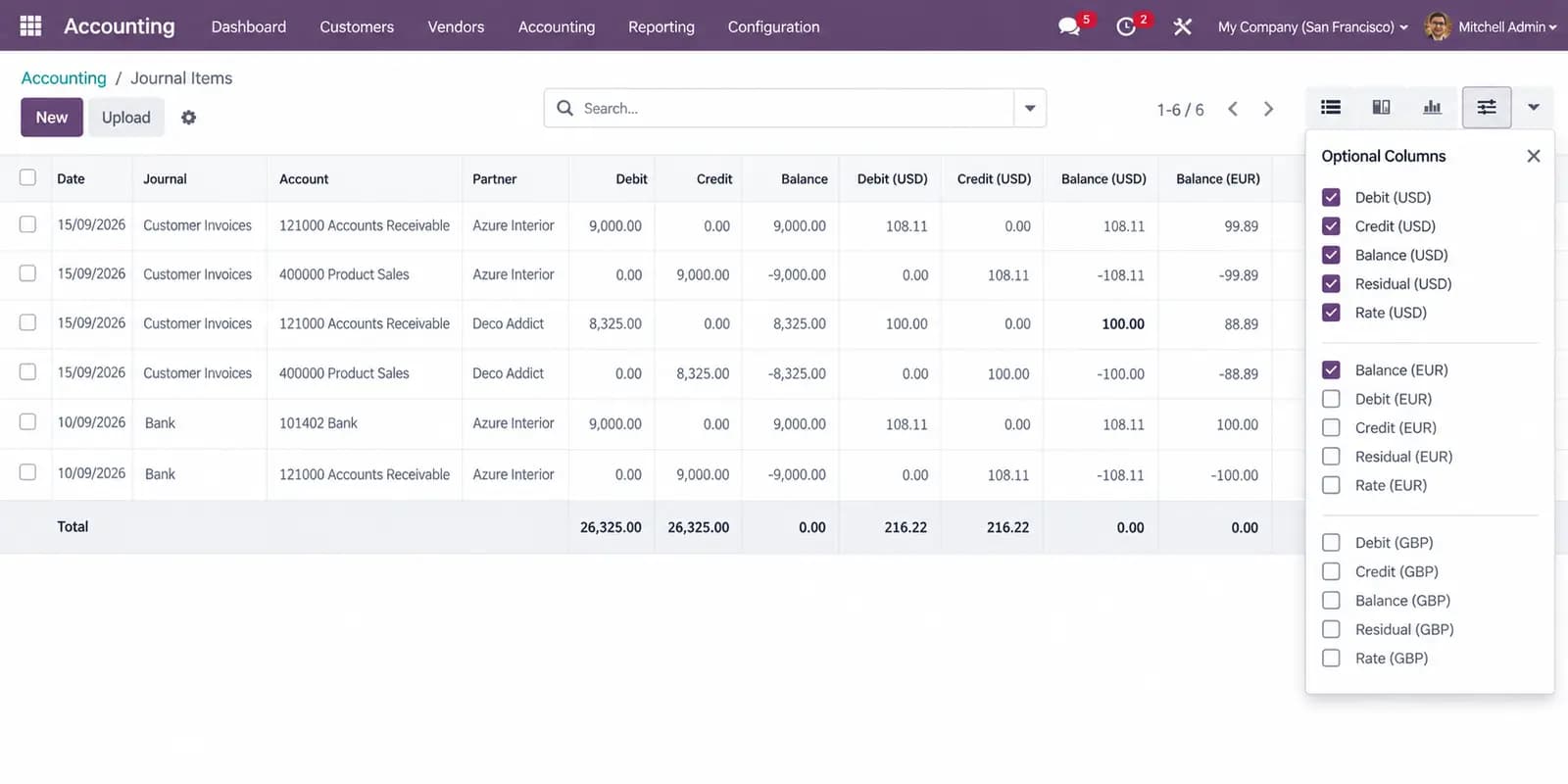The width and height of the screenshot is (1568, 784).
Task: Open the debug tools wrench icon
Action: (x=1183, y=26)
